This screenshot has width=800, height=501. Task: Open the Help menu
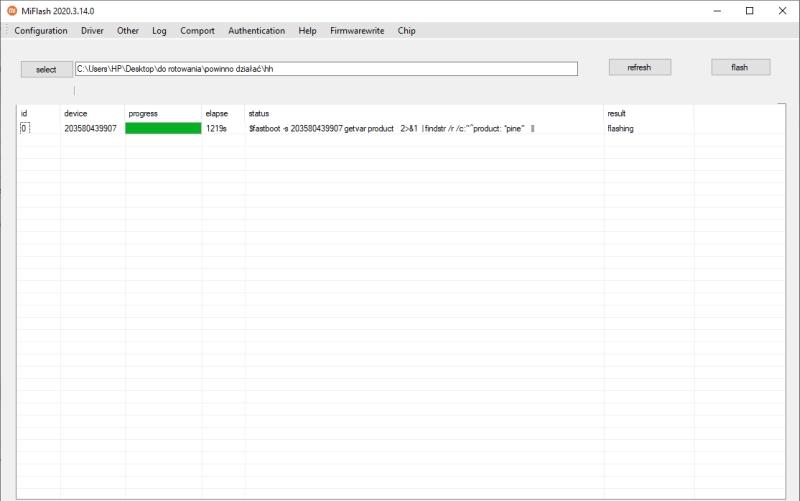tap(307, 31)
